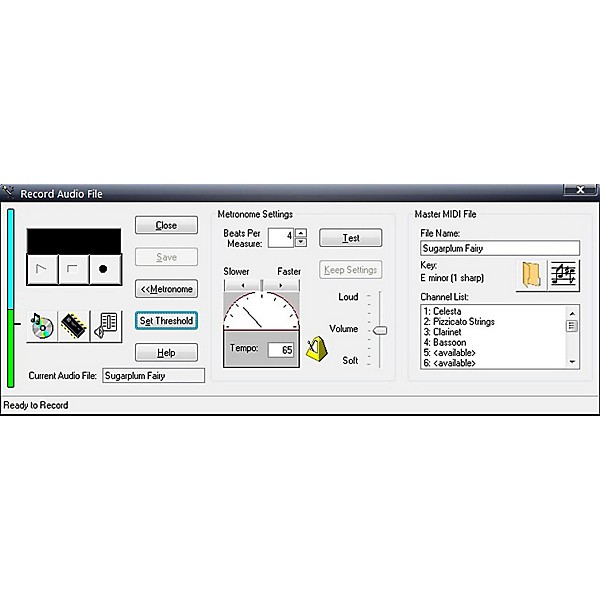Click the 'E minor (1 sharp)' key text
Viewport: 600px width, 600px height.
coord(452,278)
